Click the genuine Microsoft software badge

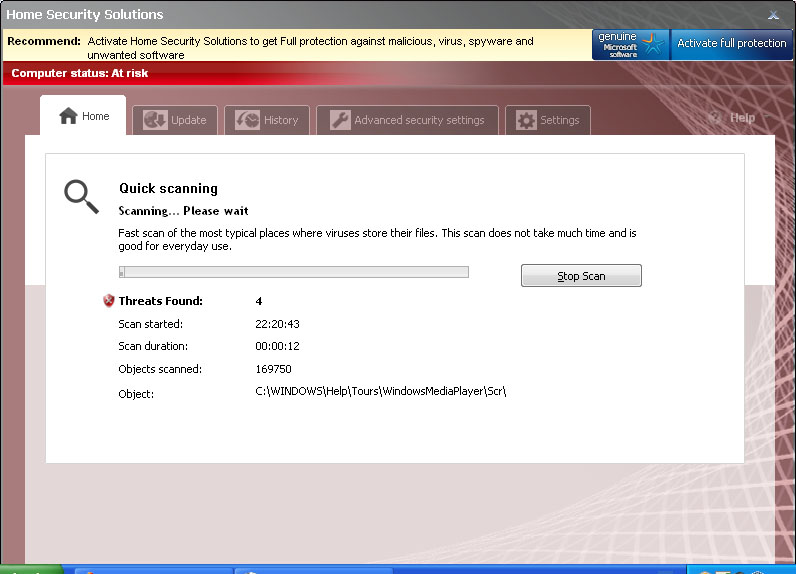pyautogui.click(x=631, y=45)
